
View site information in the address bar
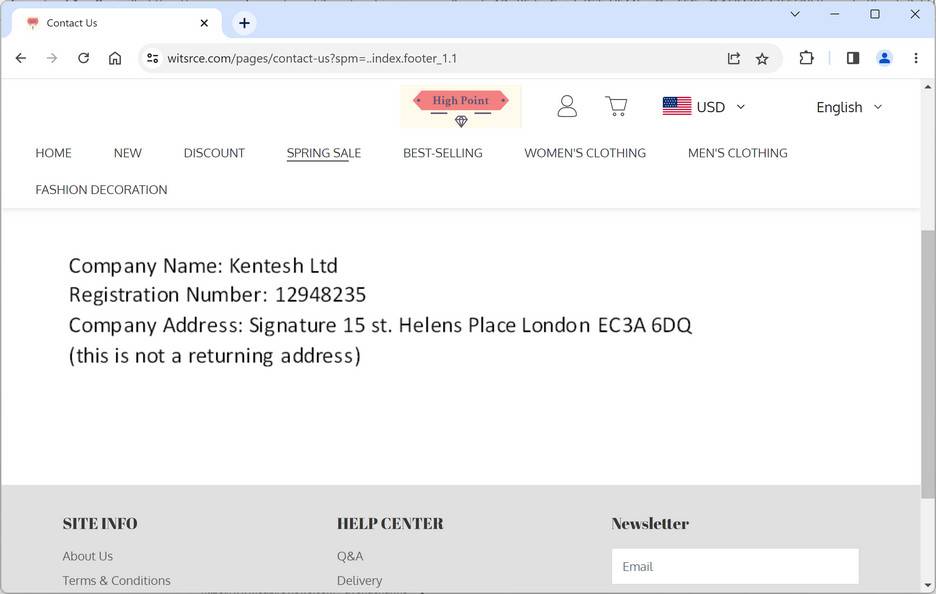pyautogui.click(x=152, y=58)
